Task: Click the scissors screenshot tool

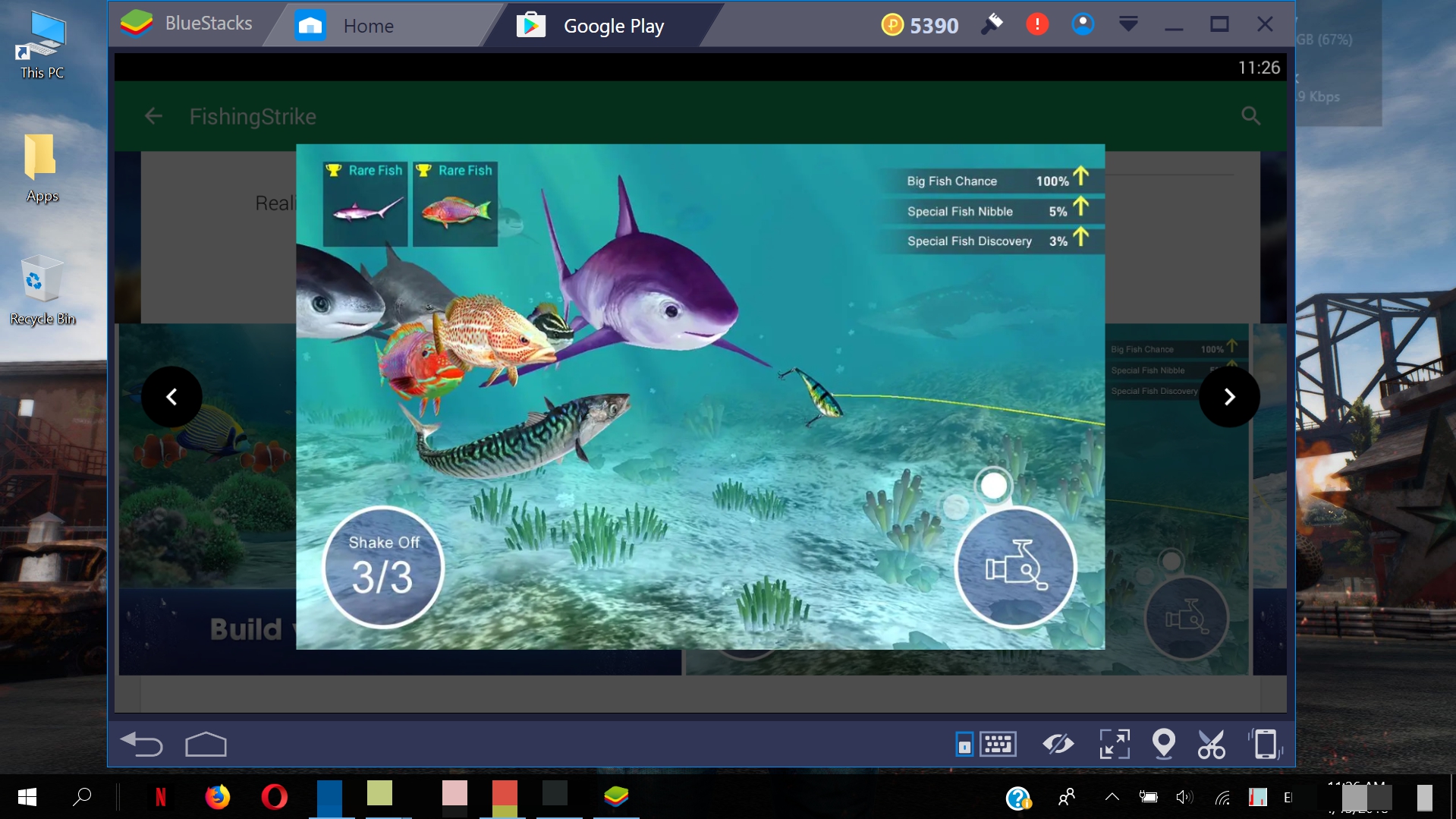Action: tap(1211, 744)
